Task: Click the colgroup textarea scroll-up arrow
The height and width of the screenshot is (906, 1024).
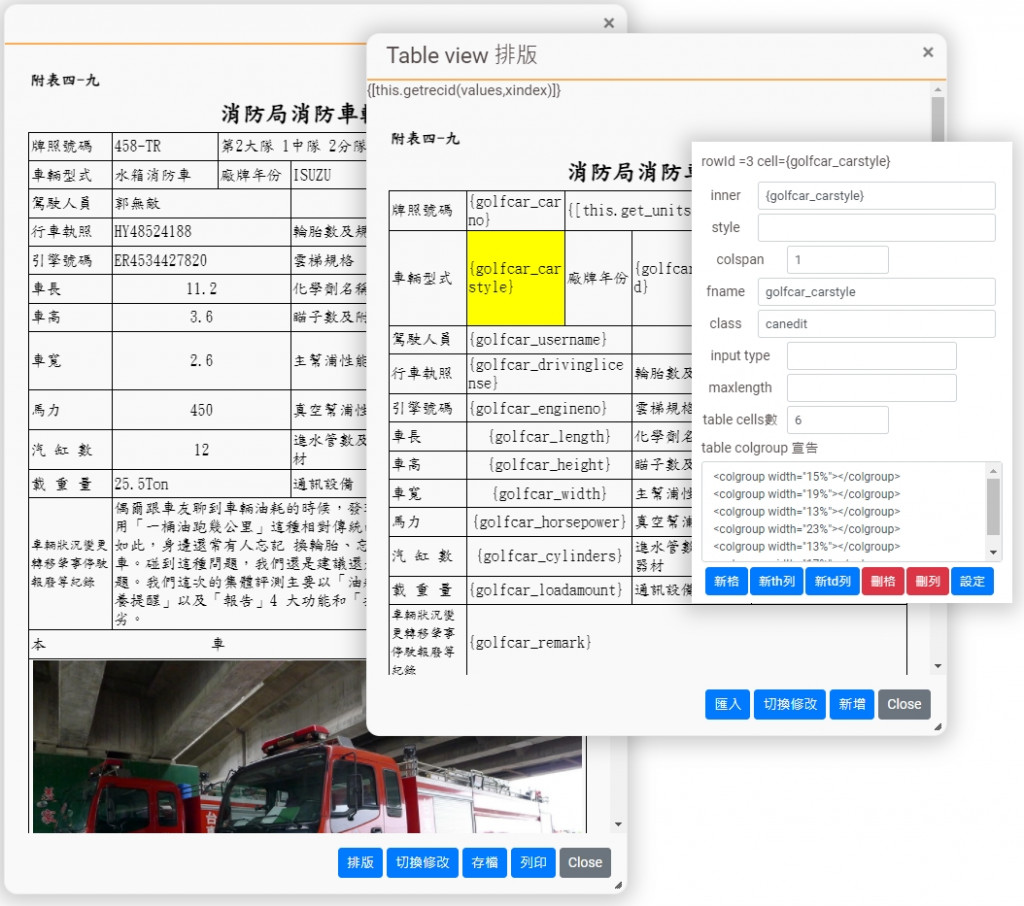Action: pyautogui.click(x=993, y=470)
